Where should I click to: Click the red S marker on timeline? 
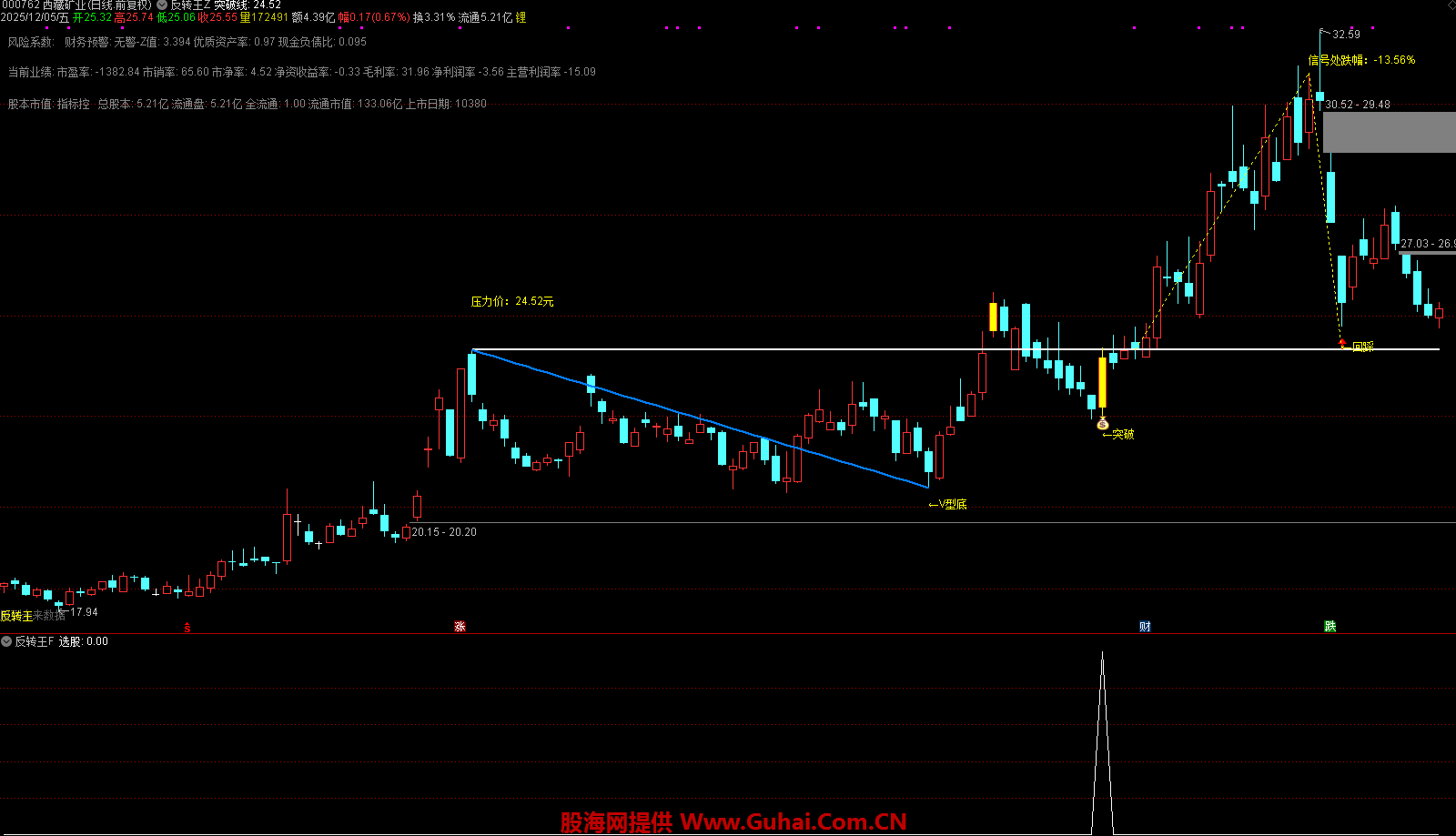click(x=187, y=628)
